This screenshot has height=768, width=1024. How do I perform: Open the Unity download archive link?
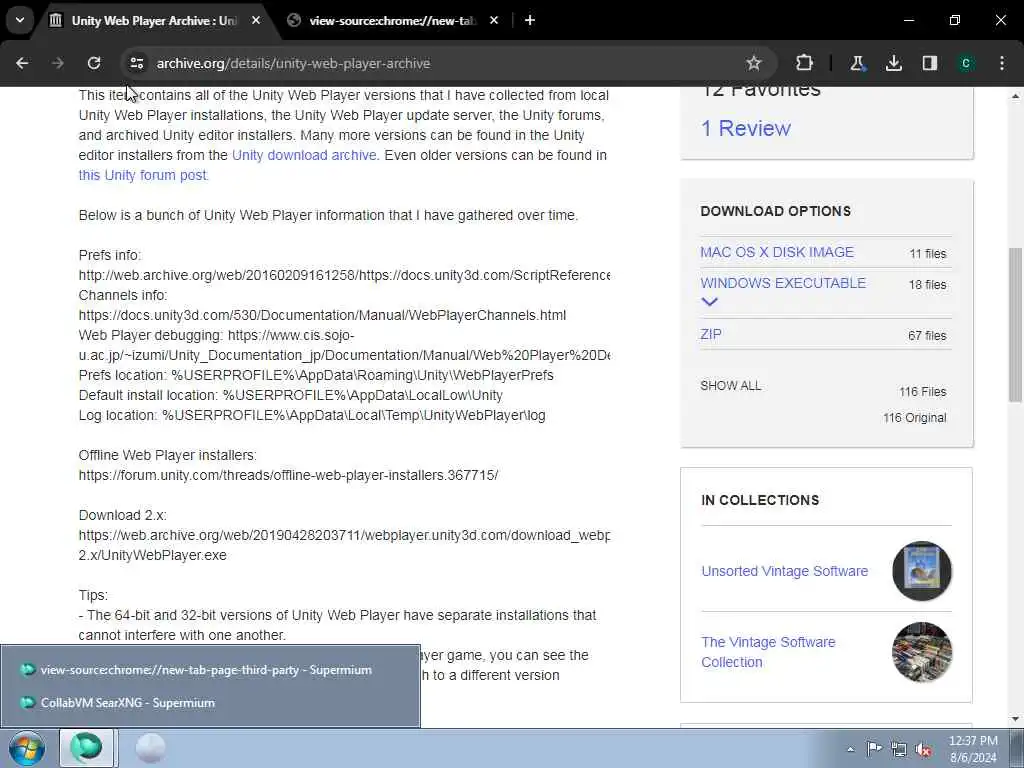pos(304,155)
